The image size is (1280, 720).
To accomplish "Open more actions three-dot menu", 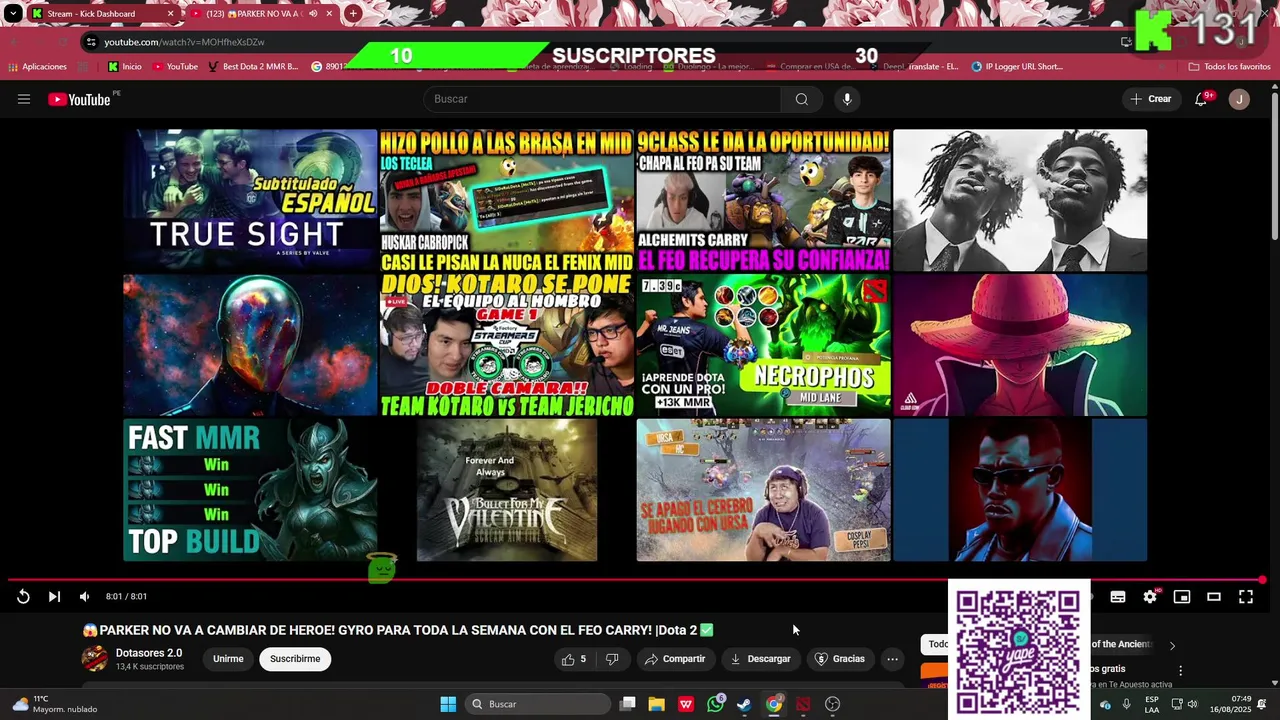I will (892, 659).
